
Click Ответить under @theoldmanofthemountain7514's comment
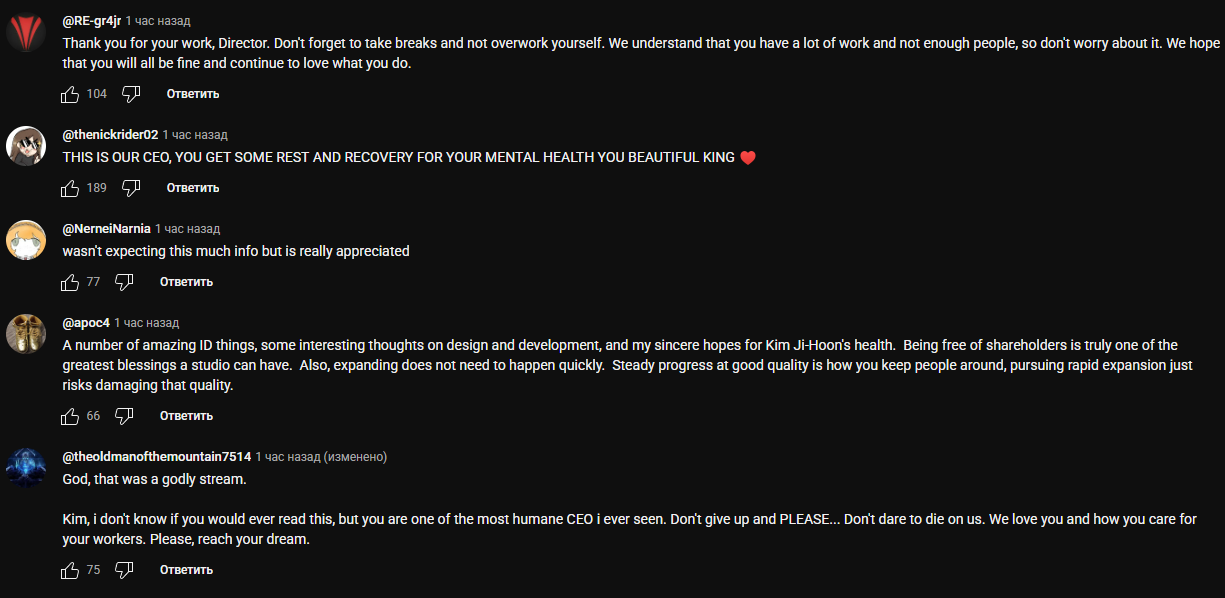pos(186,570)
